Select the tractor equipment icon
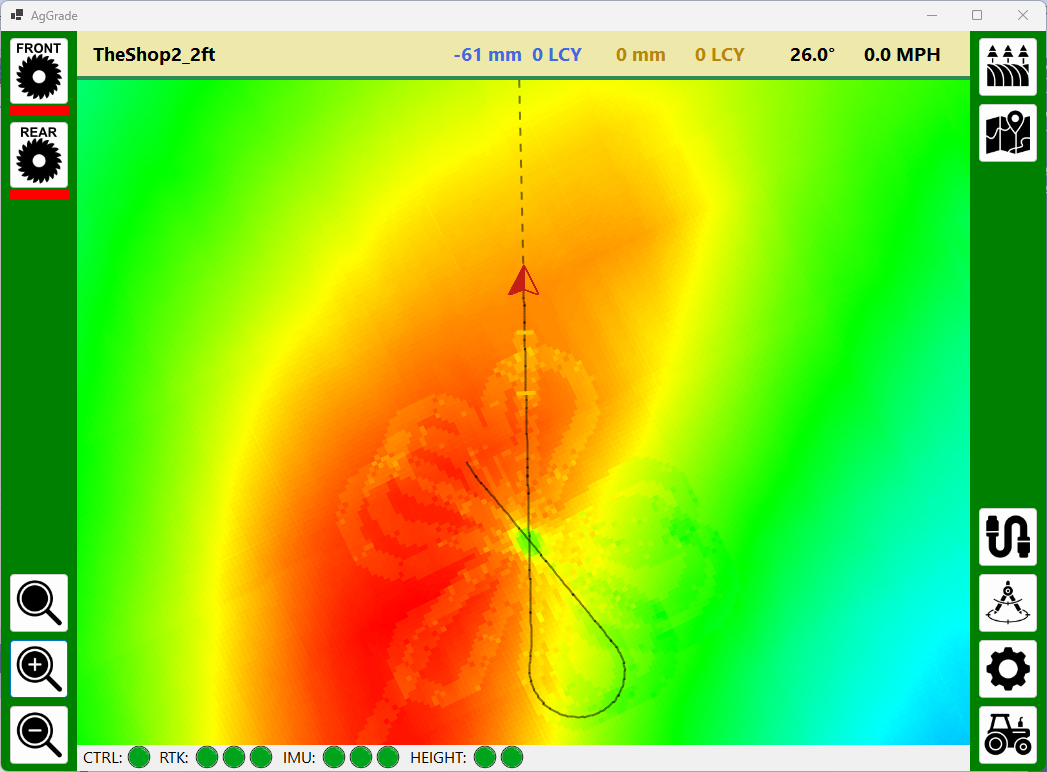This screenshot has width=1047, height=772. pyautogui.click(x=1008, y=735)
